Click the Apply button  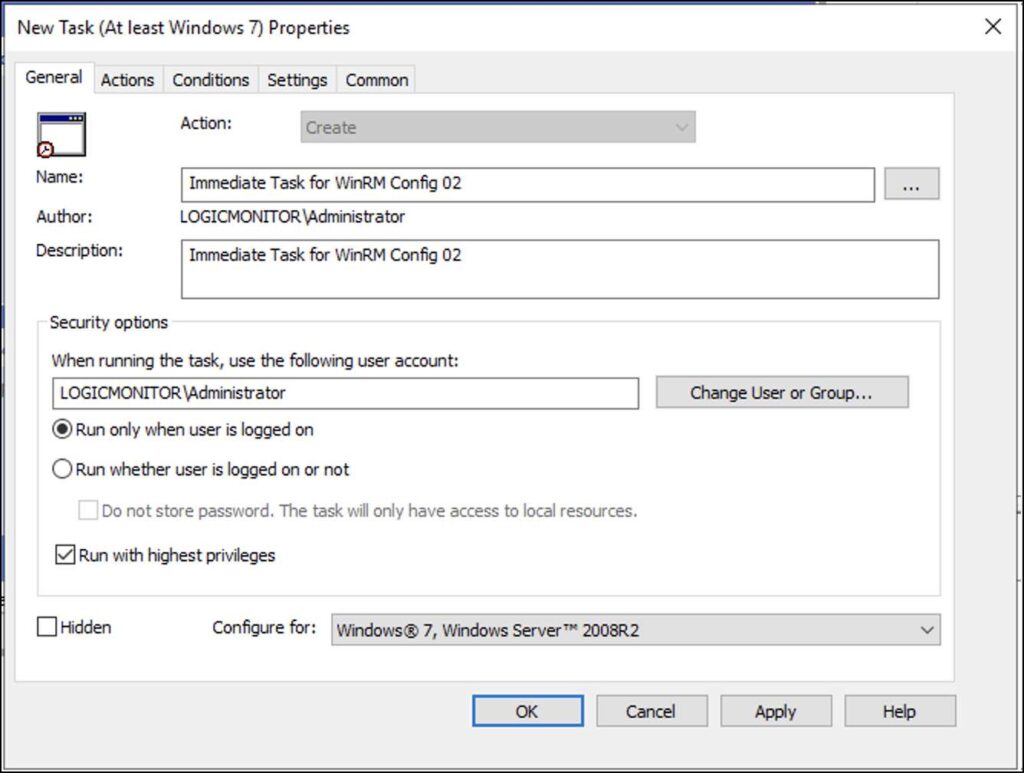coord(775,711)
